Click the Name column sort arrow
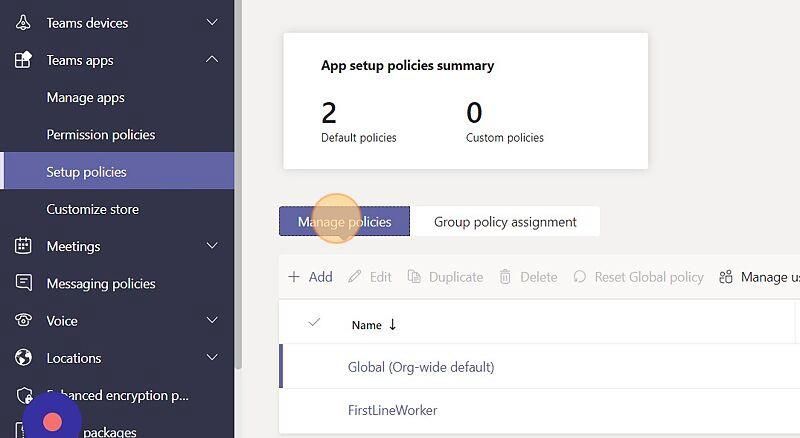Image resolution: width=800 pixels, height=438 pixels. (392, 324)
